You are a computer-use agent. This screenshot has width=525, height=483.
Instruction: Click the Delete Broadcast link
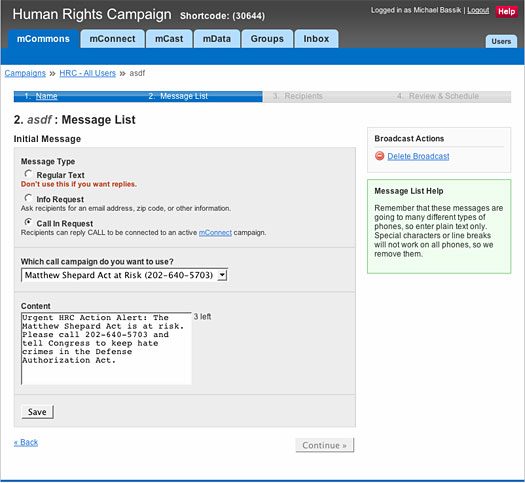pos(418,156)
